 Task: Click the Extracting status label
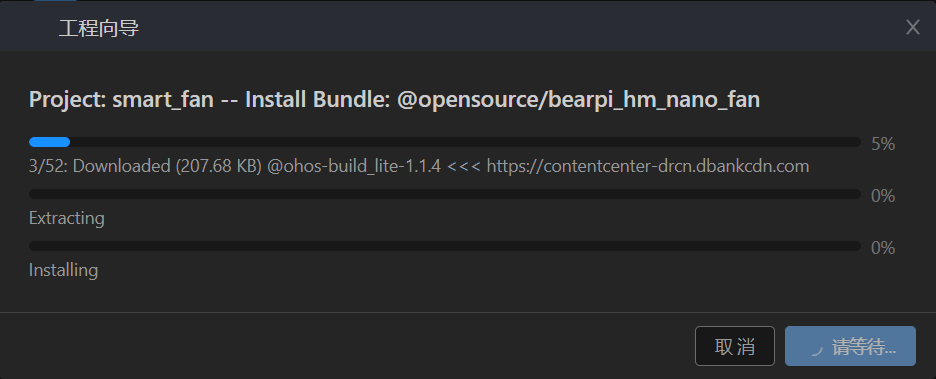(x=66, y=218)
